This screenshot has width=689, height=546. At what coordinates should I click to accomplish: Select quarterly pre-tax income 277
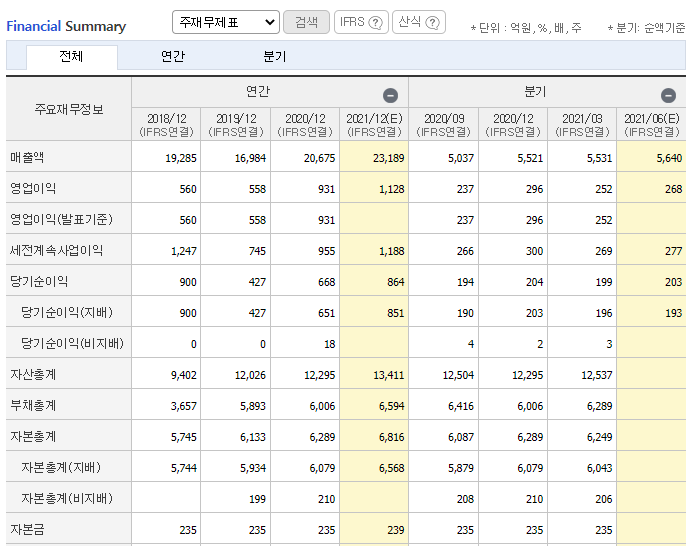point(673,251)
